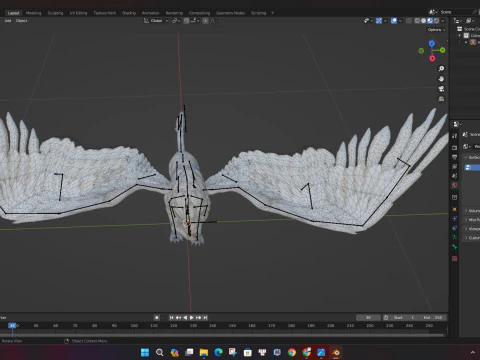Go to the Shading workspace tab
The height and width of the screenshot is (360, 480).
[129, 13]
